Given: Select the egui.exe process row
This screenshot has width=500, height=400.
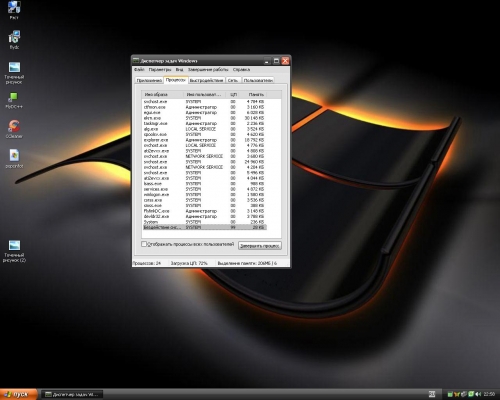Looking at the screenshot, I should click(x=204, y=113).
